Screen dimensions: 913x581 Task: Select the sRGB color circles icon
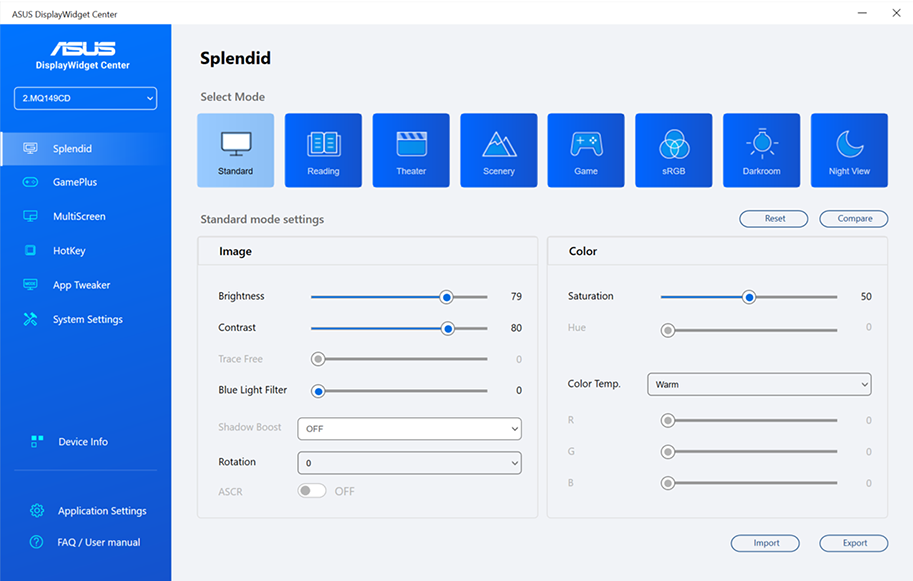(674, 145)
